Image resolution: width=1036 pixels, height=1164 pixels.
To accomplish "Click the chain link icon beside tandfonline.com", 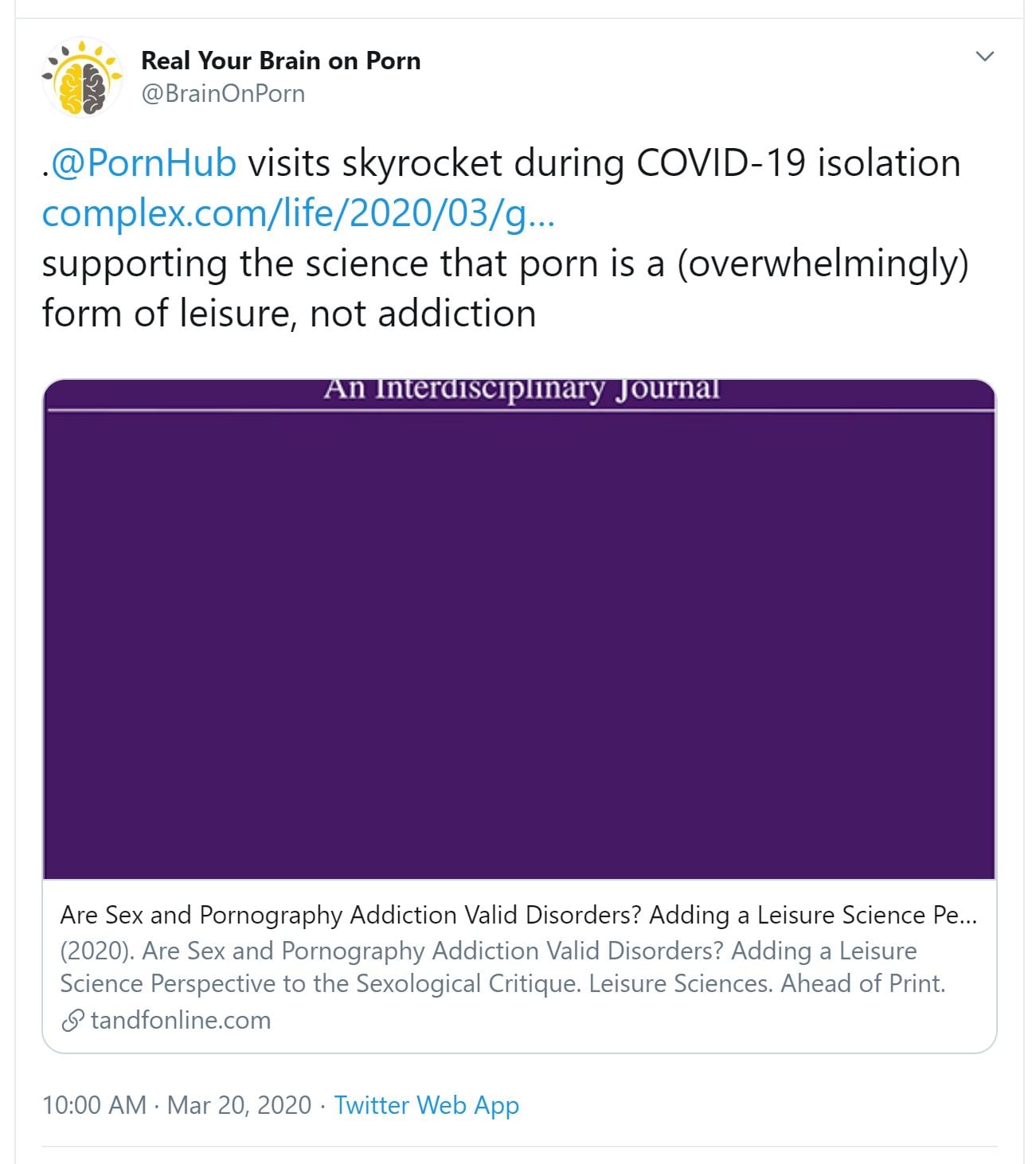I will coord(72,1021).
